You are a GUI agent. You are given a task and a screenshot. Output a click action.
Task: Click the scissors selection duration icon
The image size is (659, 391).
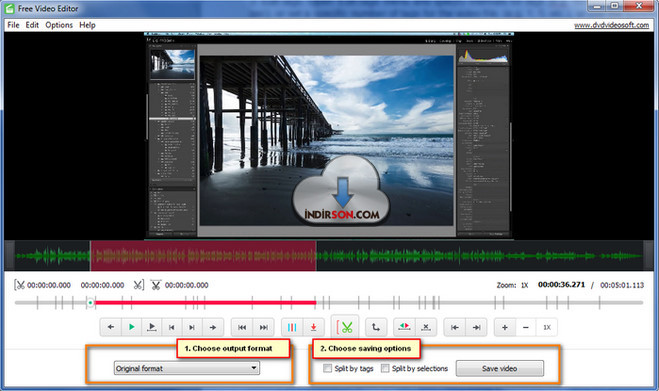tap(156, 285)
